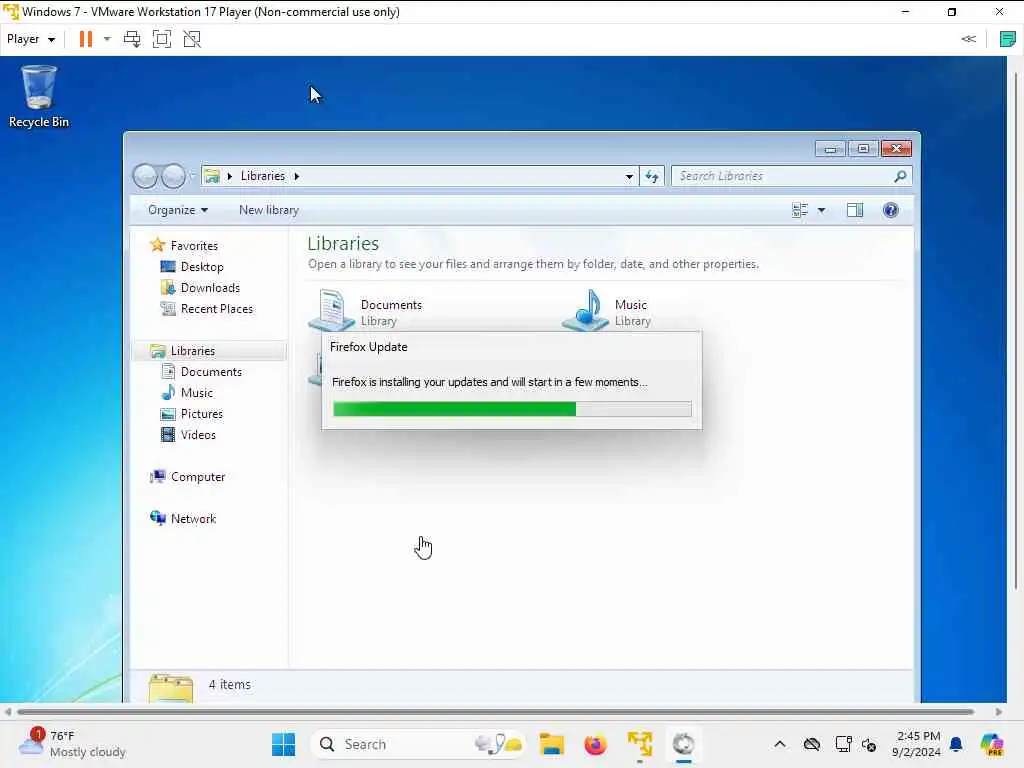Screen dimensions: 1024x768
Task: Change the Explorer view icon
Action: coord(800,210)
